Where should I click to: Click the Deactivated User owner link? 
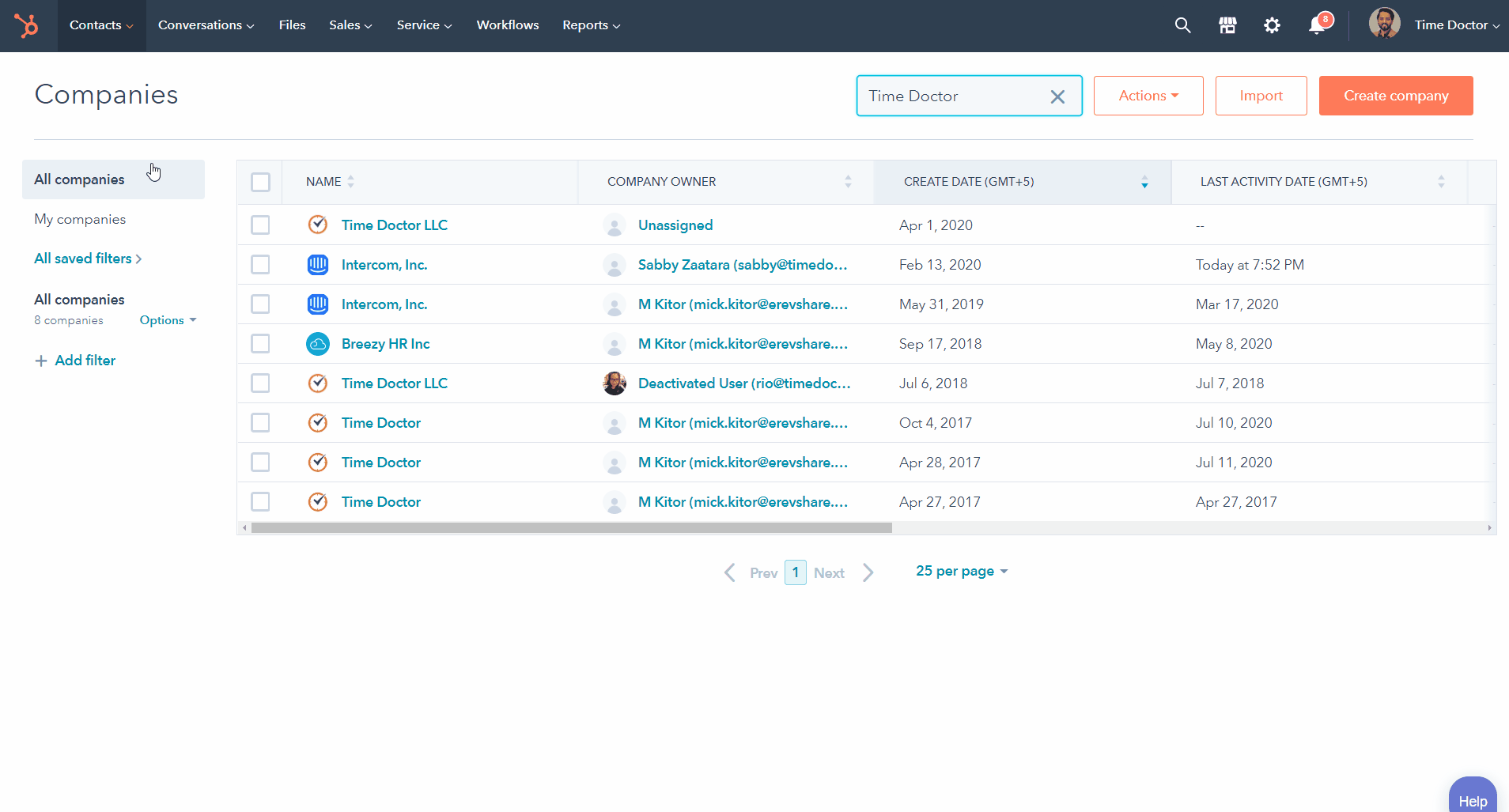pyautogui.click(x=744, y=383)
